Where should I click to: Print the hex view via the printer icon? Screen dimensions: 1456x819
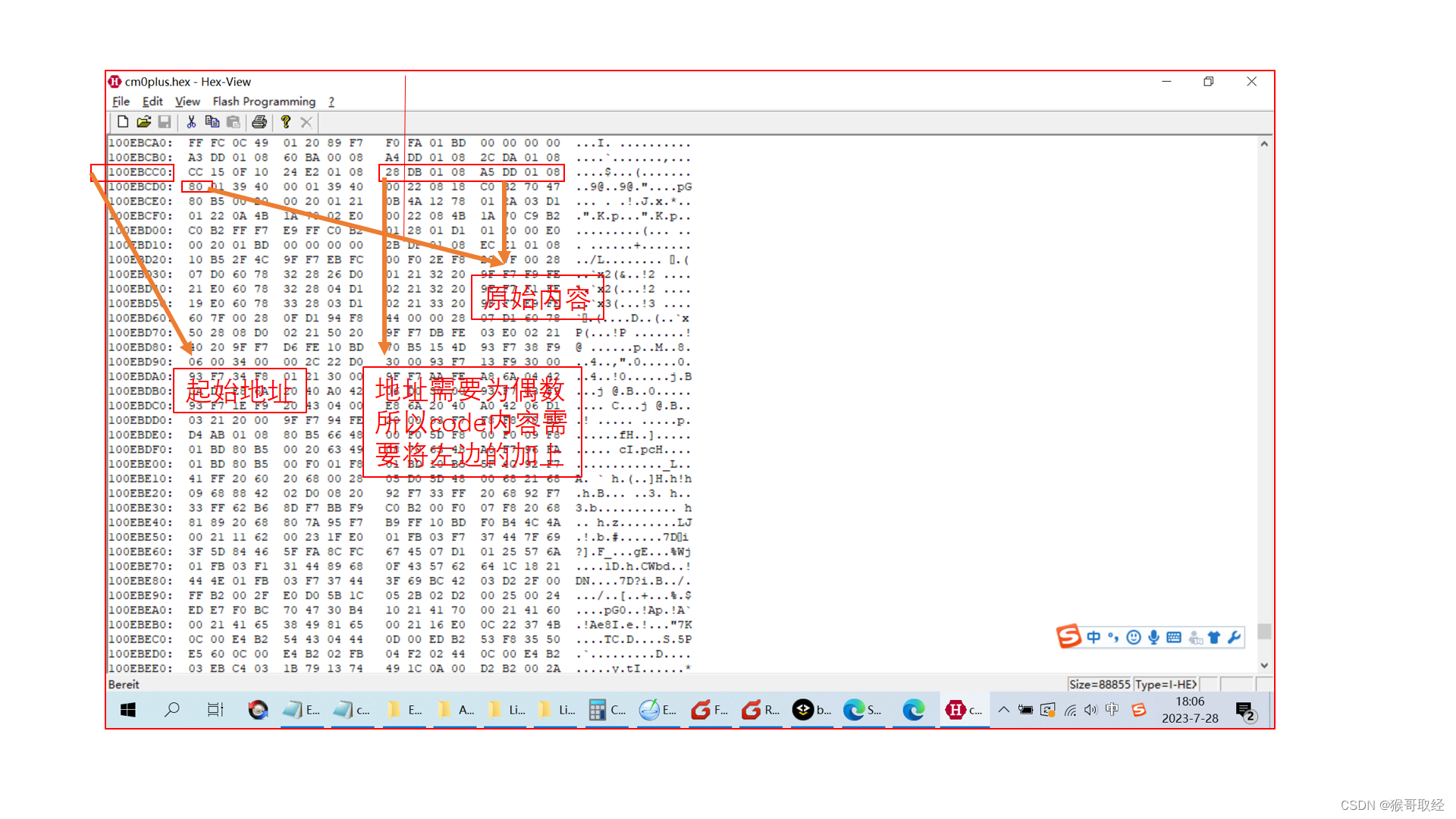[259, 121]
